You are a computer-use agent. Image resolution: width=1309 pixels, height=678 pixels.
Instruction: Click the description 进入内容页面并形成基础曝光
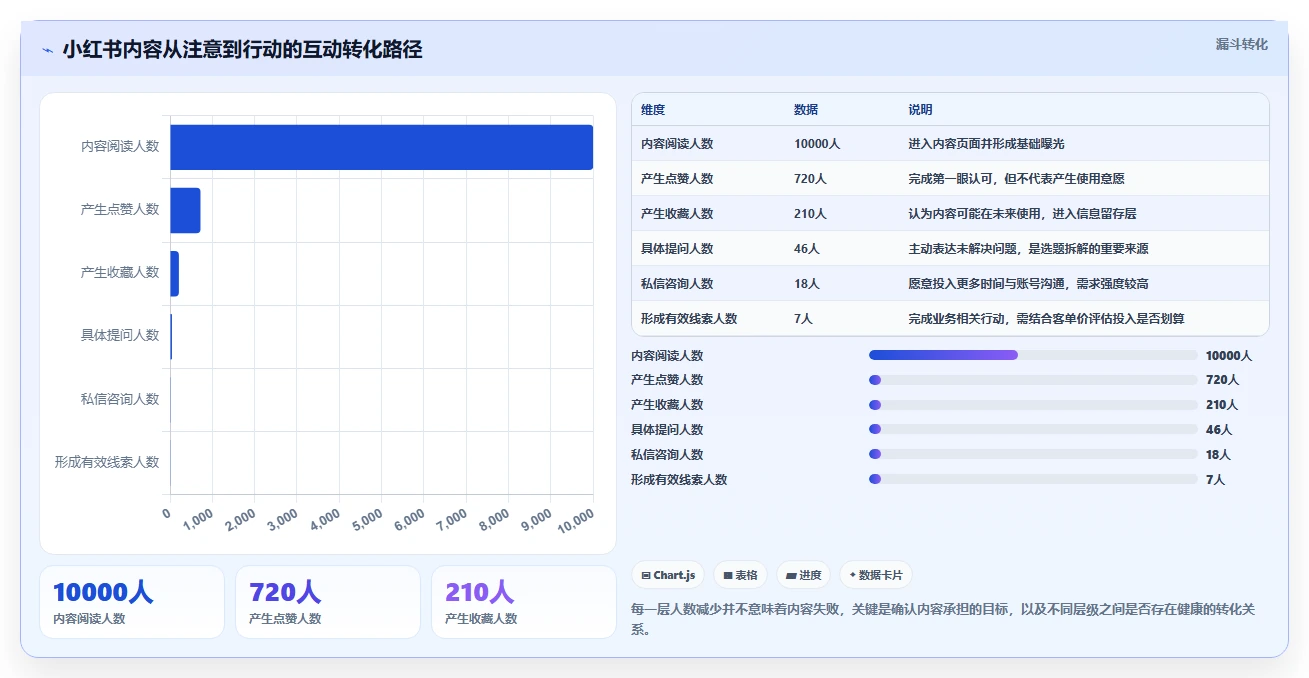pos(986,144)
